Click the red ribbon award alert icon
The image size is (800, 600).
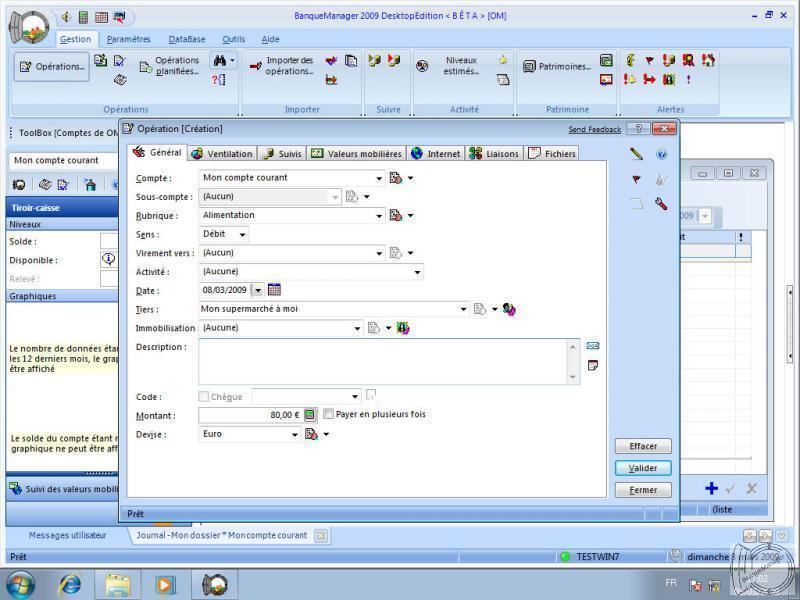pos(688,60)
